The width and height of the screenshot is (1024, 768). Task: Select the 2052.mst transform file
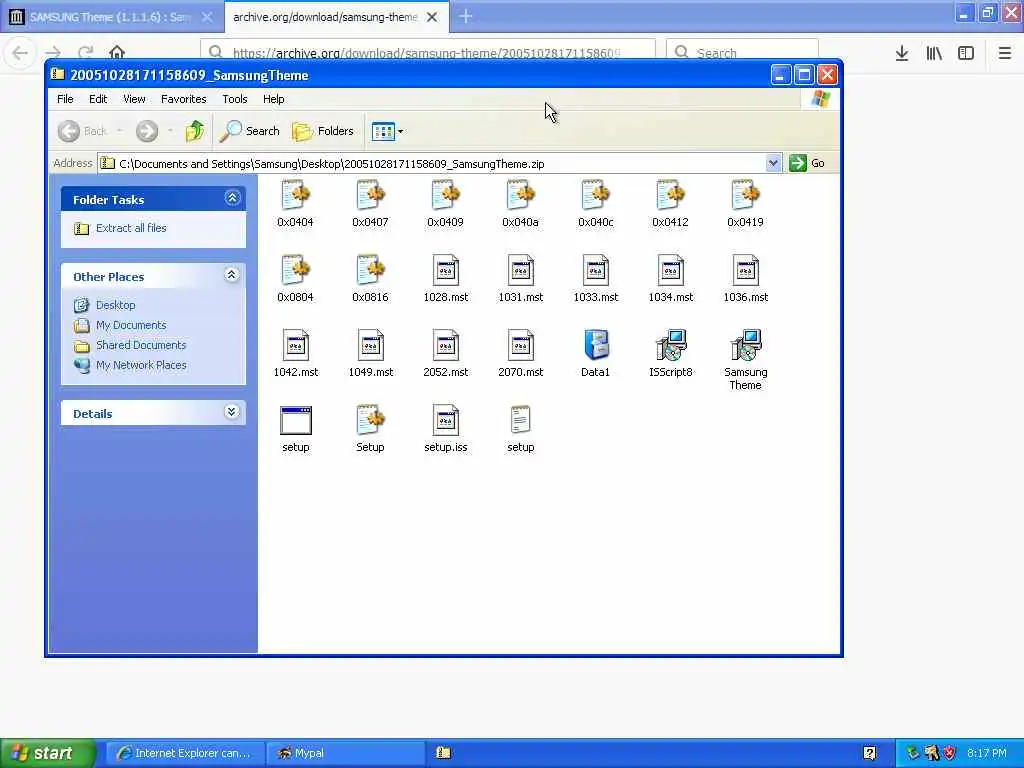click(445, 345)
